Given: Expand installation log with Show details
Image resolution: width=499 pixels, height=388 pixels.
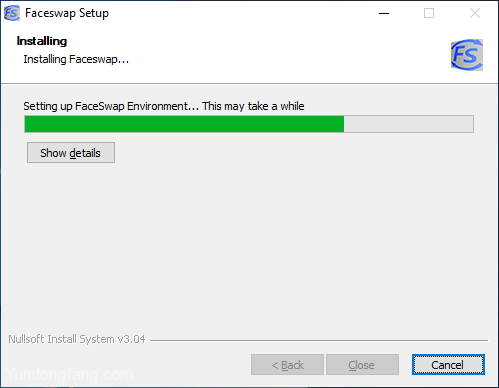Looking at the screenshot, I should 71,153.
